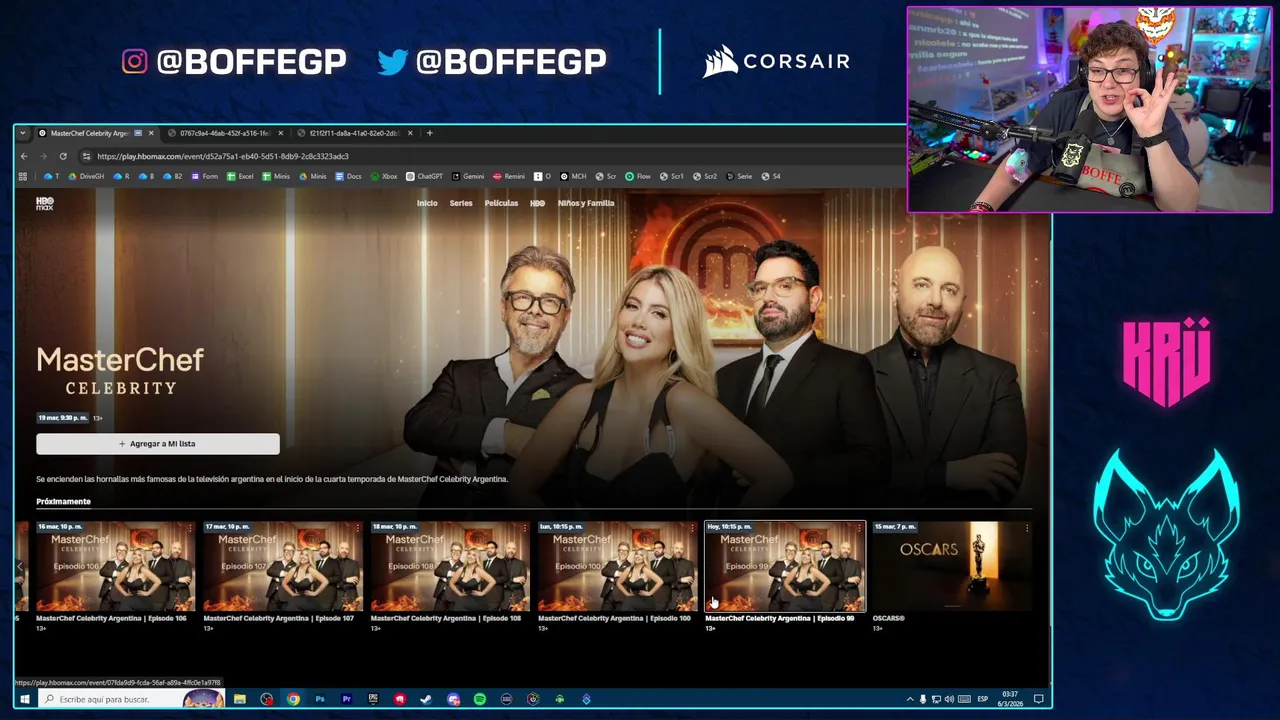Screen dimensions: 1280x720
Task: Open the volume icon in system tray
Action: click(949, 699)
